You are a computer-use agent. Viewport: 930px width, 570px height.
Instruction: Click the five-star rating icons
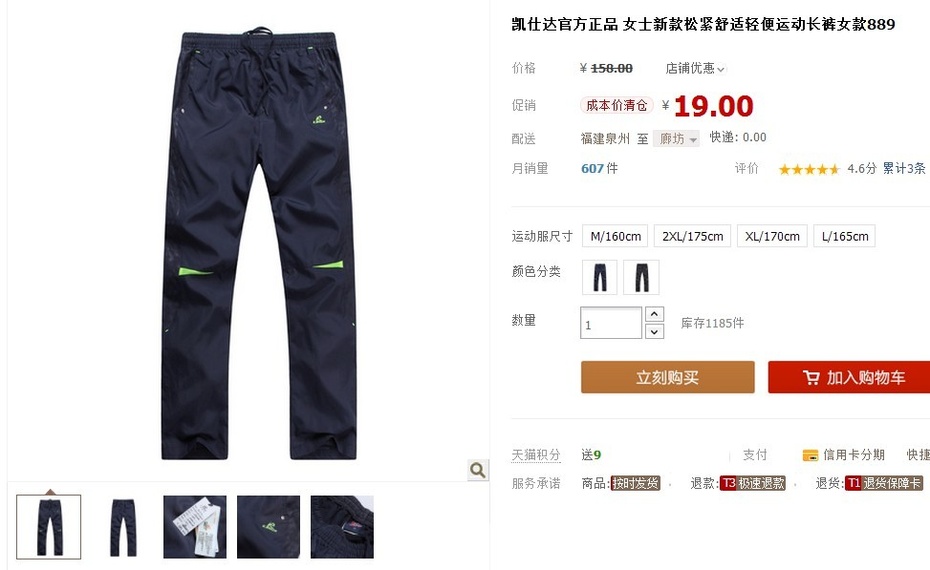[x=809, y=170]
